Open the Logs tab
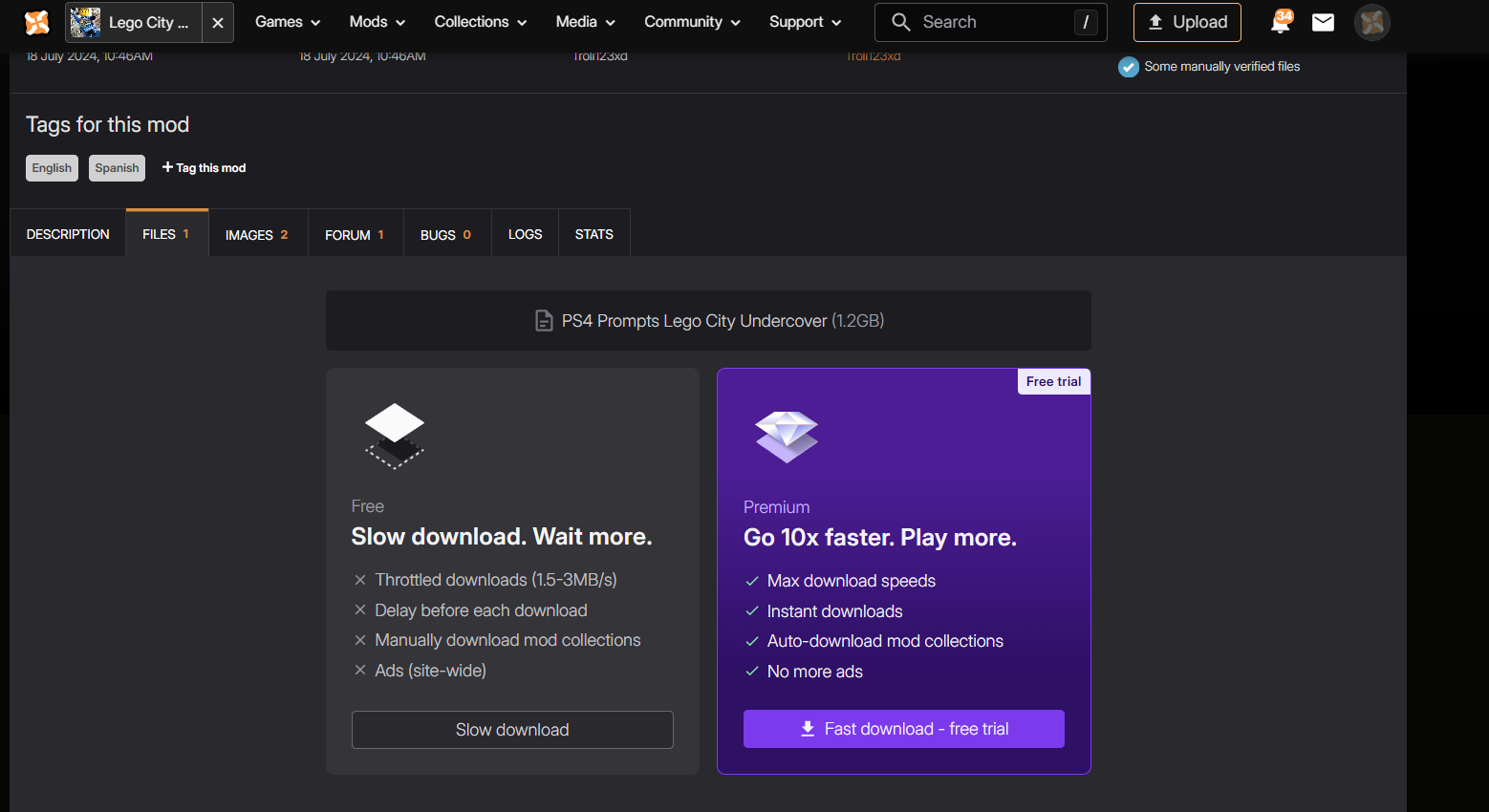 525,234
